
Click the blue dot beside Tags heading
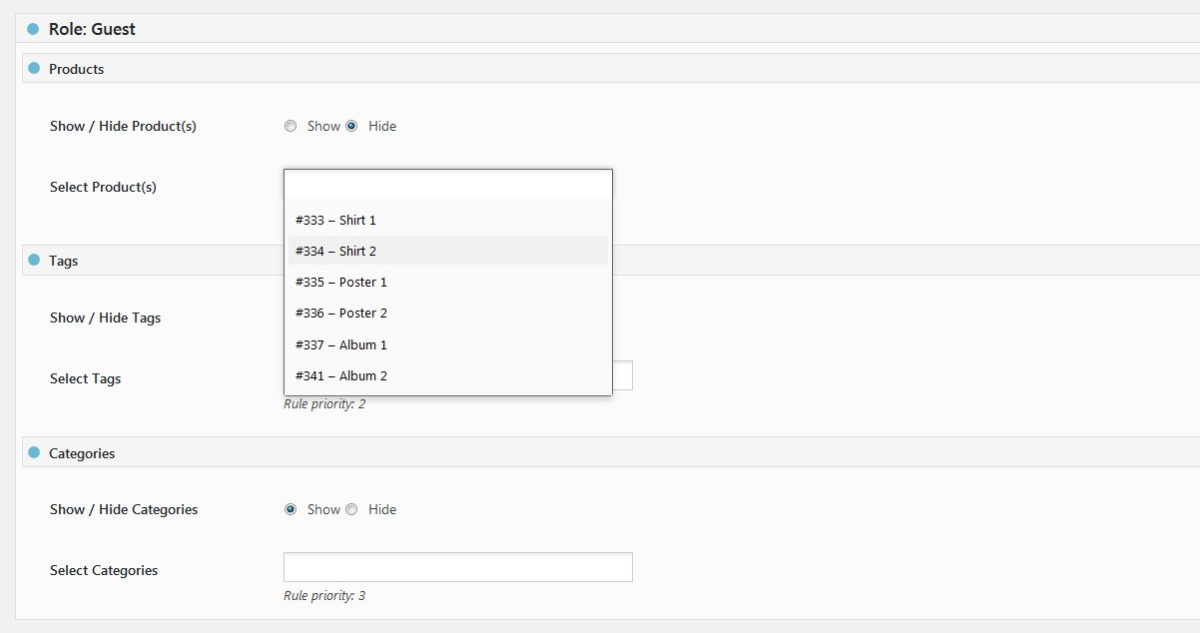tap(34, 260)
